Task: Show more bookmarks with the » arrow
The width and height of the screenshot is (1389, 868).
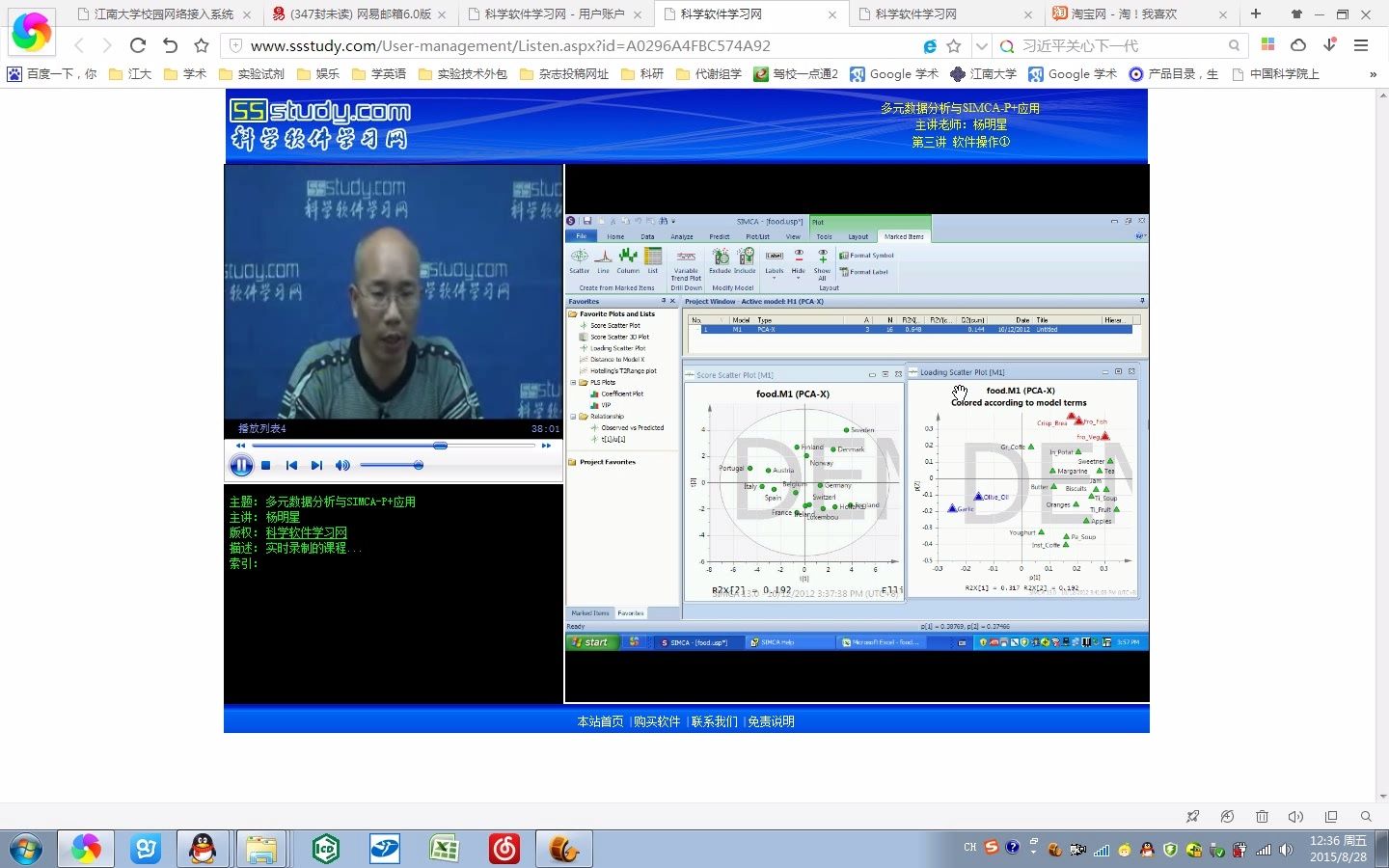Action: tap(1373, 73)
